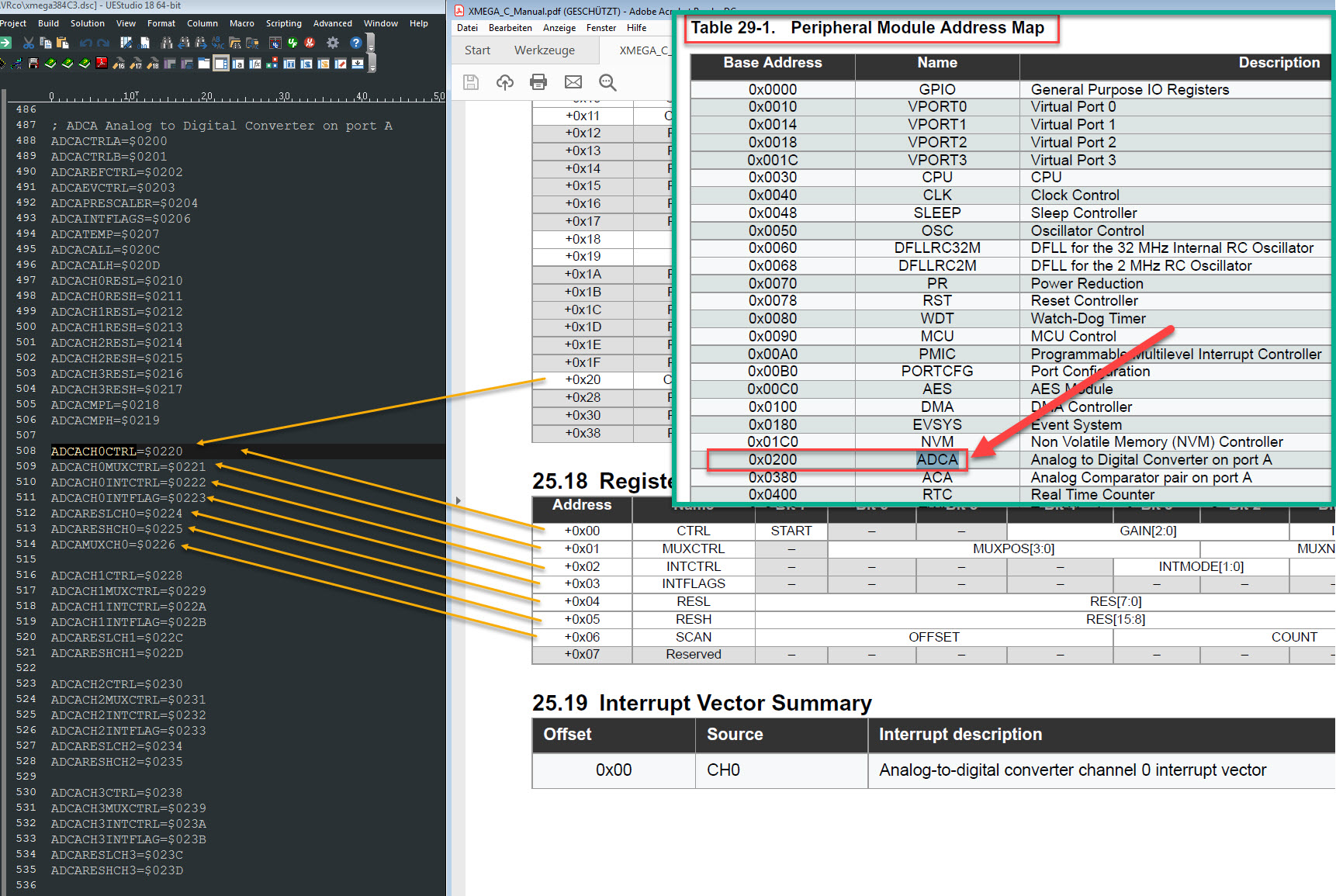
Task: Click the cloud upload icon in Acrobat
Action: (505, 82)
